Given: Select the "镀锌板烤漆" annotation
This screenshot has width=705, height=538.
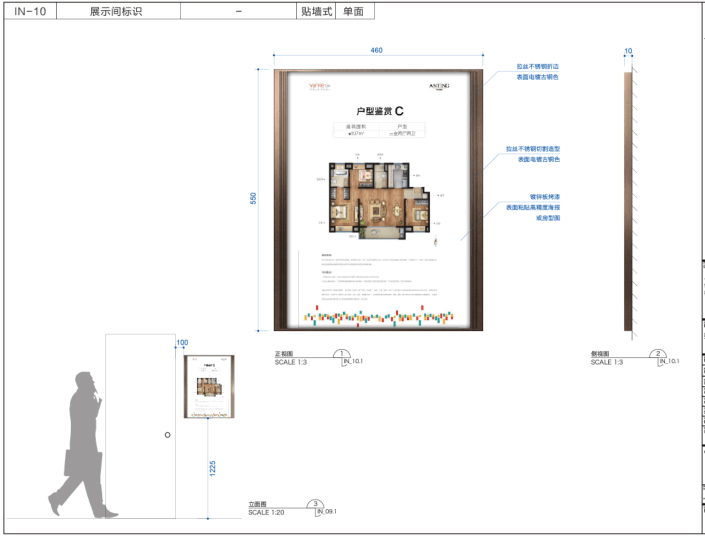Looking at the screenshot, I should 544,197.
